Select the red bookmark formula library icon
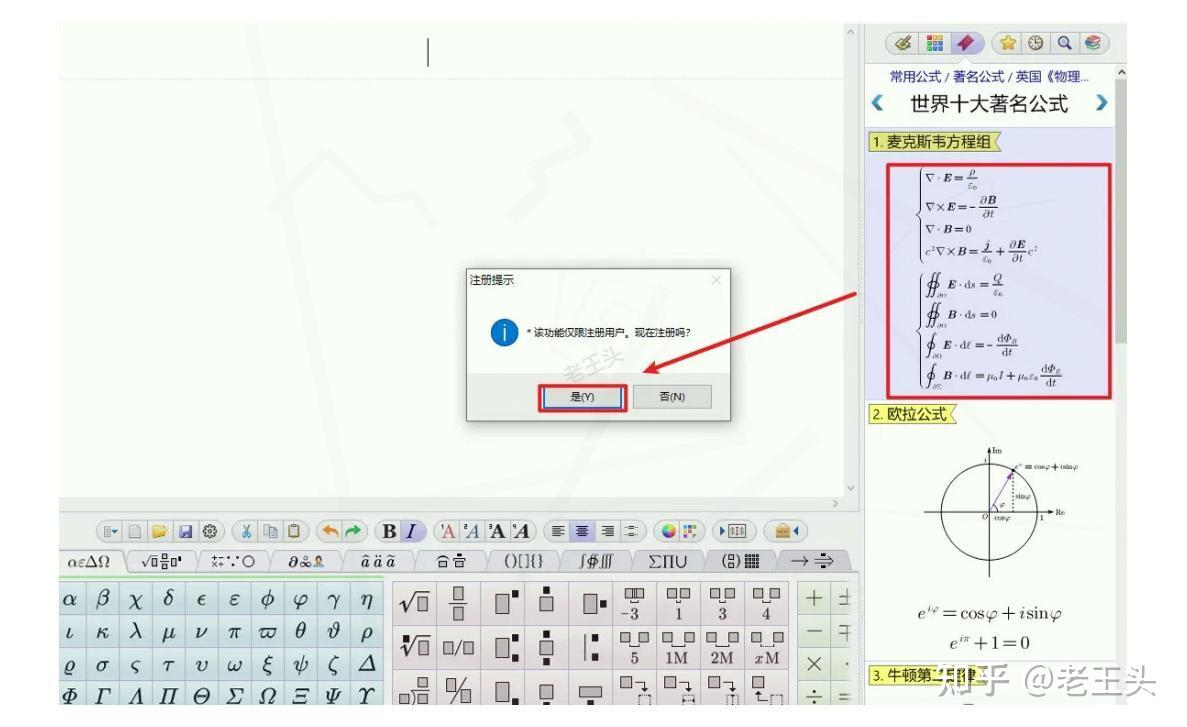Viewport: 1187px width, 727px height. pyautogui.click(x=966, y=43)
